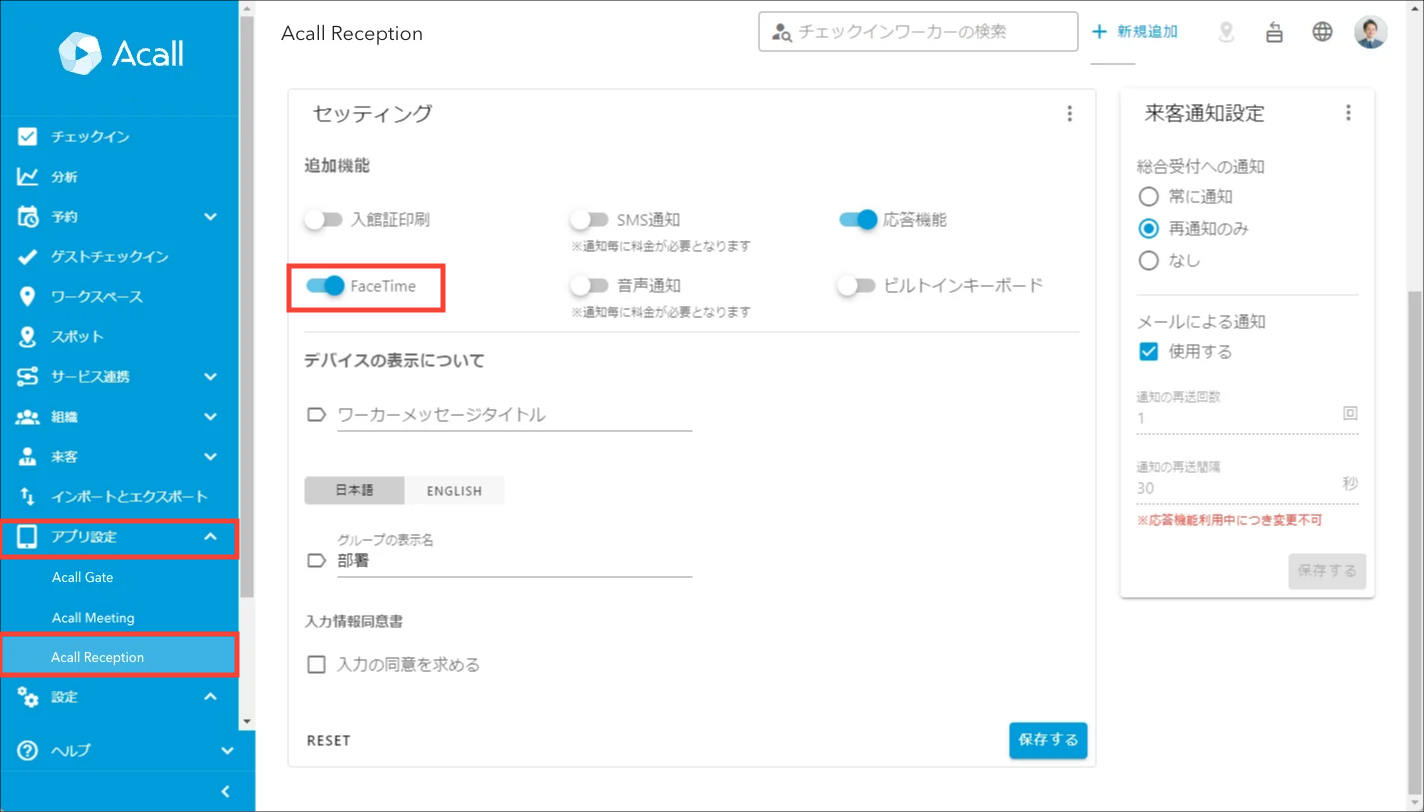Select Acall Reception in the sidebar
Screen dimensions: 1424x812
(x=119, y=657)
